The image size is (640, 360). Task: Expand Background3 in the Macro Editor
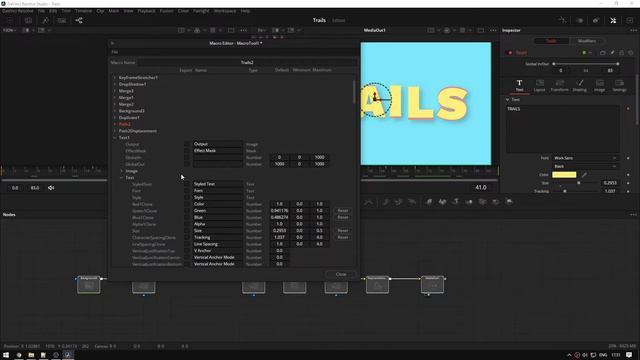(115, 111)
